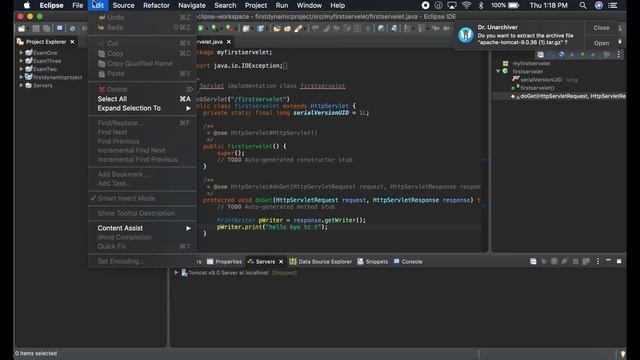
Task: Click the blue sort icon in Outline toolbar
Action: pyautogui.click(x=562, y=54)
